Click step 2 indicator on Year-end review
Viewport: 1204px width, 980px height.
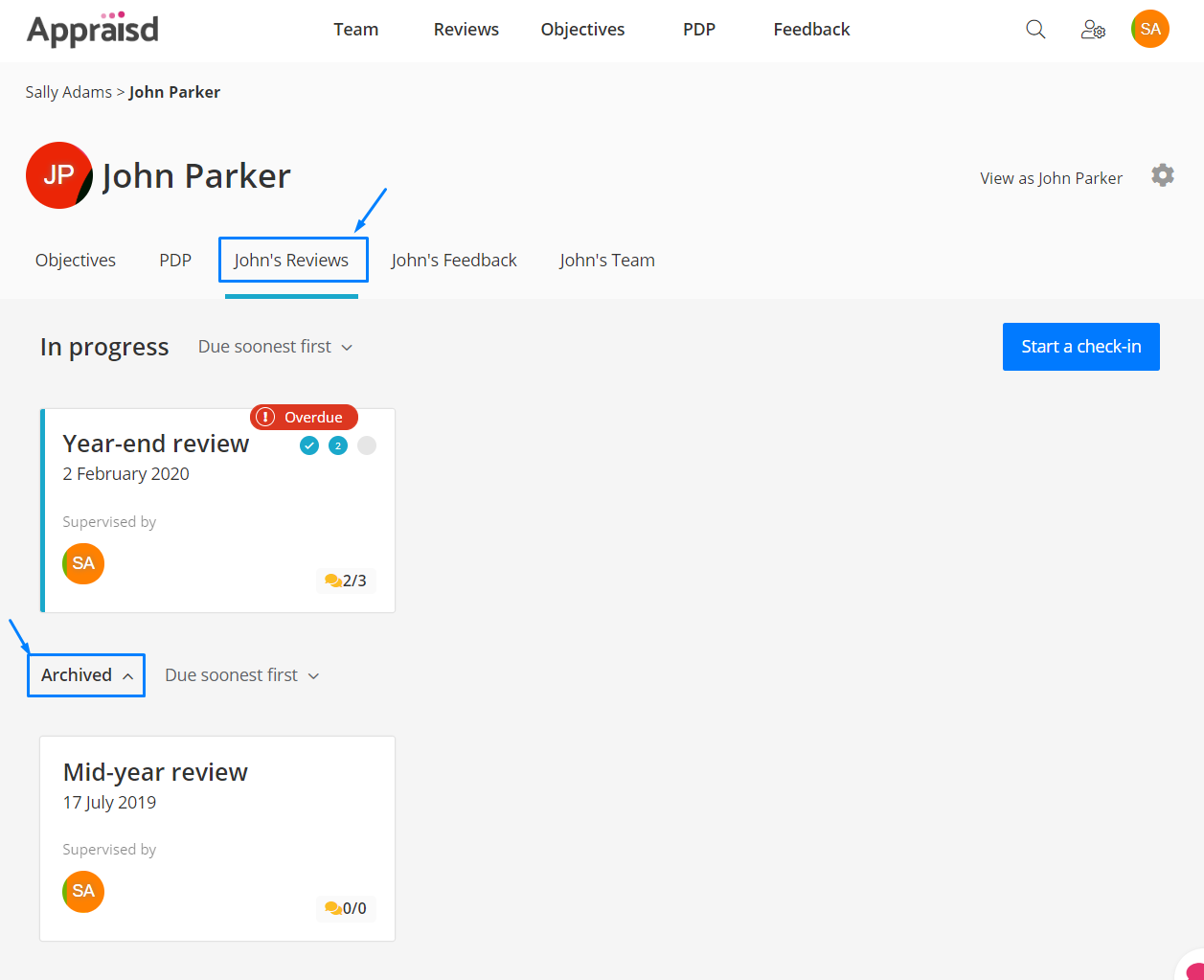338,445
